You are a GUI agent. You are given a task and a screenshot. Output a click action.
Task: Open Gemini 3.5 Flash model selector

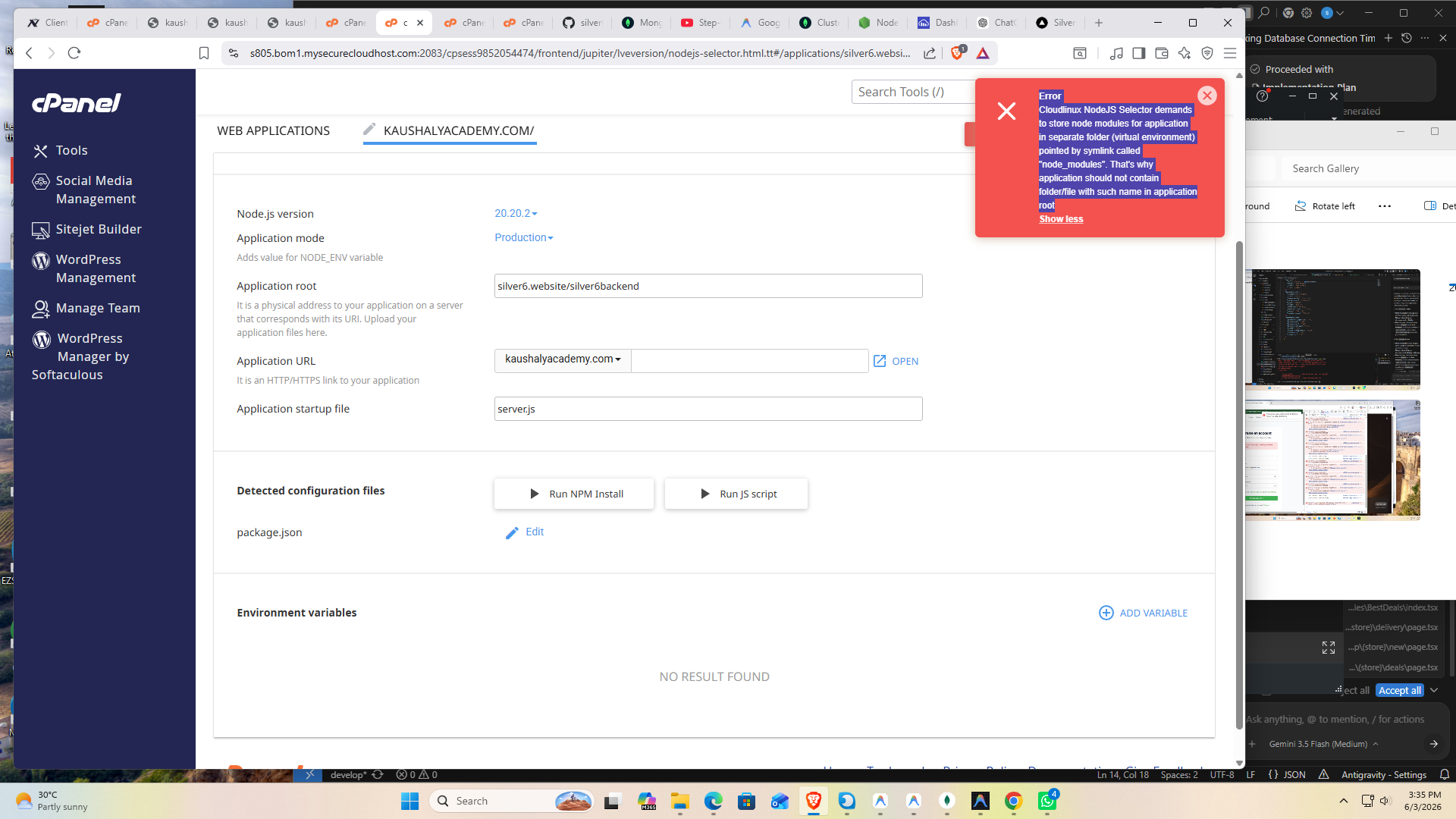(x=1323, y=744)
